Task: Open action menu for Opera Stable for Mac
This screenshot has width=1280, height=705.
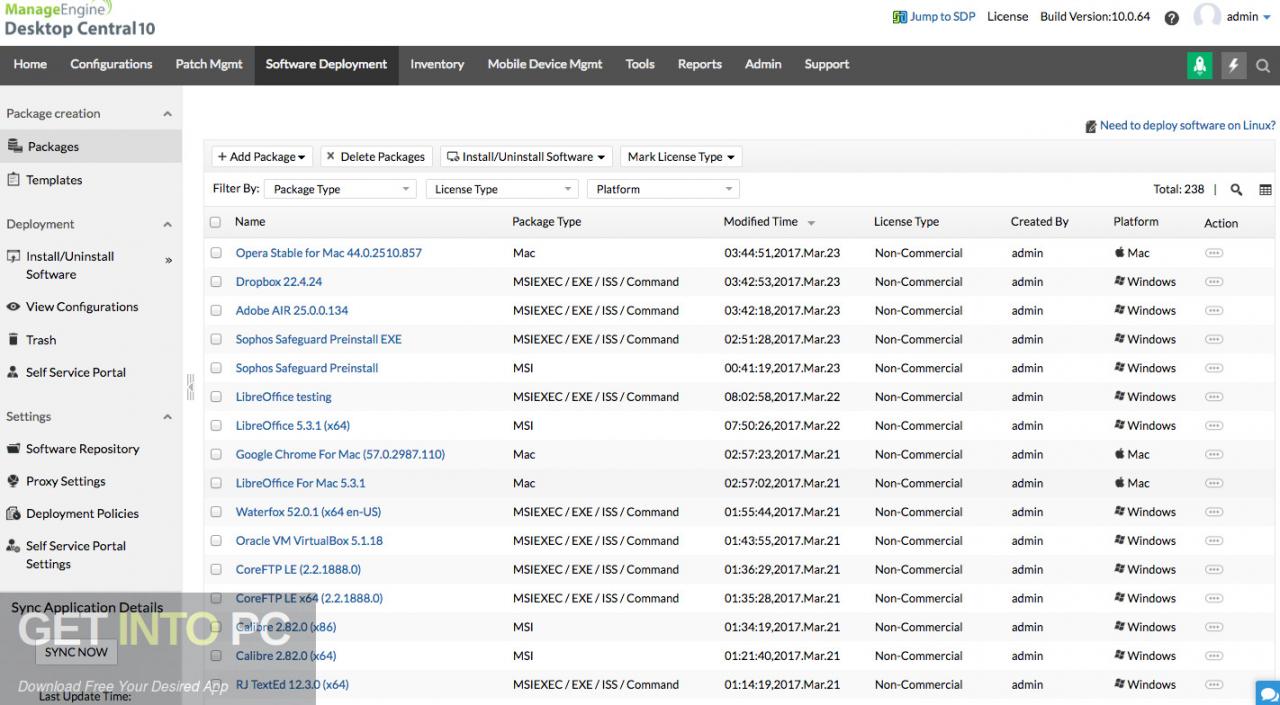Action: [1214, 253]
